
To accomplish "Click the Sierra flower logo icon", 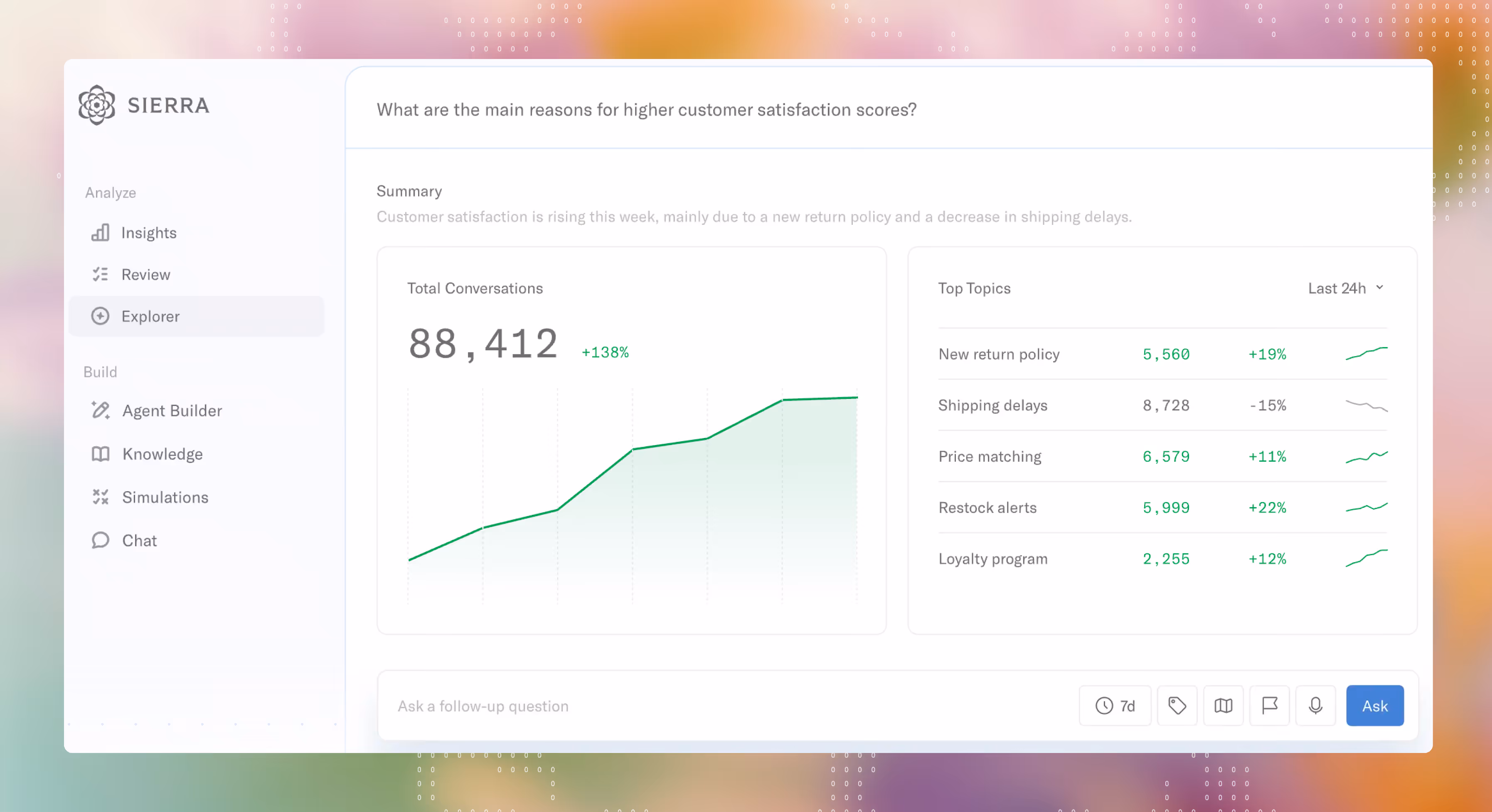I will [x=97, y=105].
